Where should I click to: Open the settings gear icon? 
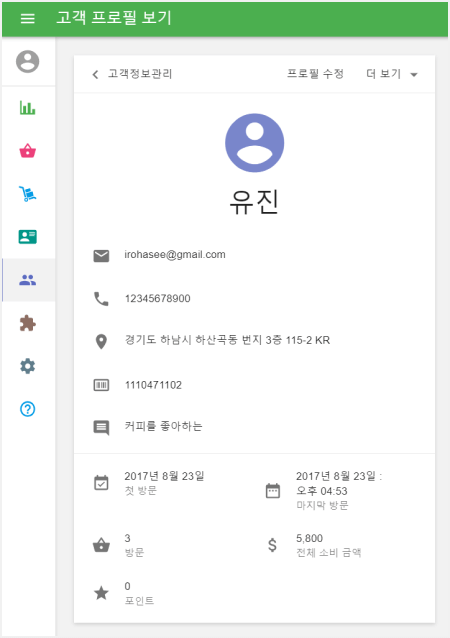[28, 366]
